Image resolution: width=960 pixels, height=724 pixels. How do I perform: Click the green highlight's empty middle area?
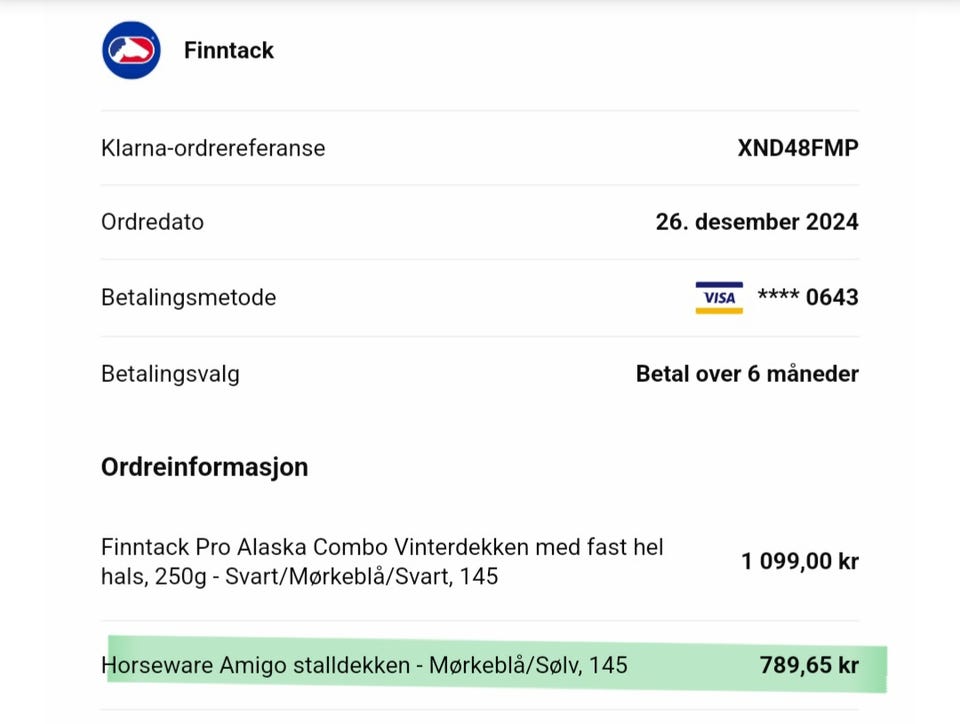point(692,665)
